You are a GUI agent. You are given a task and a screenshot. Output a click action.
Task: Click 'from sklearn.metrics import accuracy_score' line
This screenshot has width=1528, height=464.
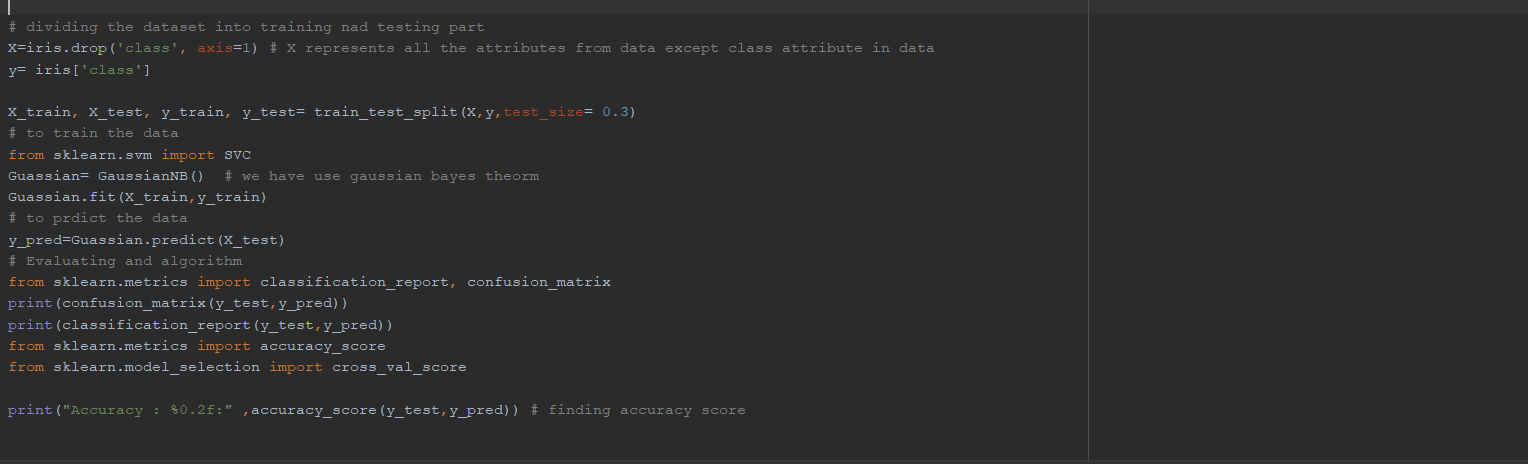coord(197,346)
